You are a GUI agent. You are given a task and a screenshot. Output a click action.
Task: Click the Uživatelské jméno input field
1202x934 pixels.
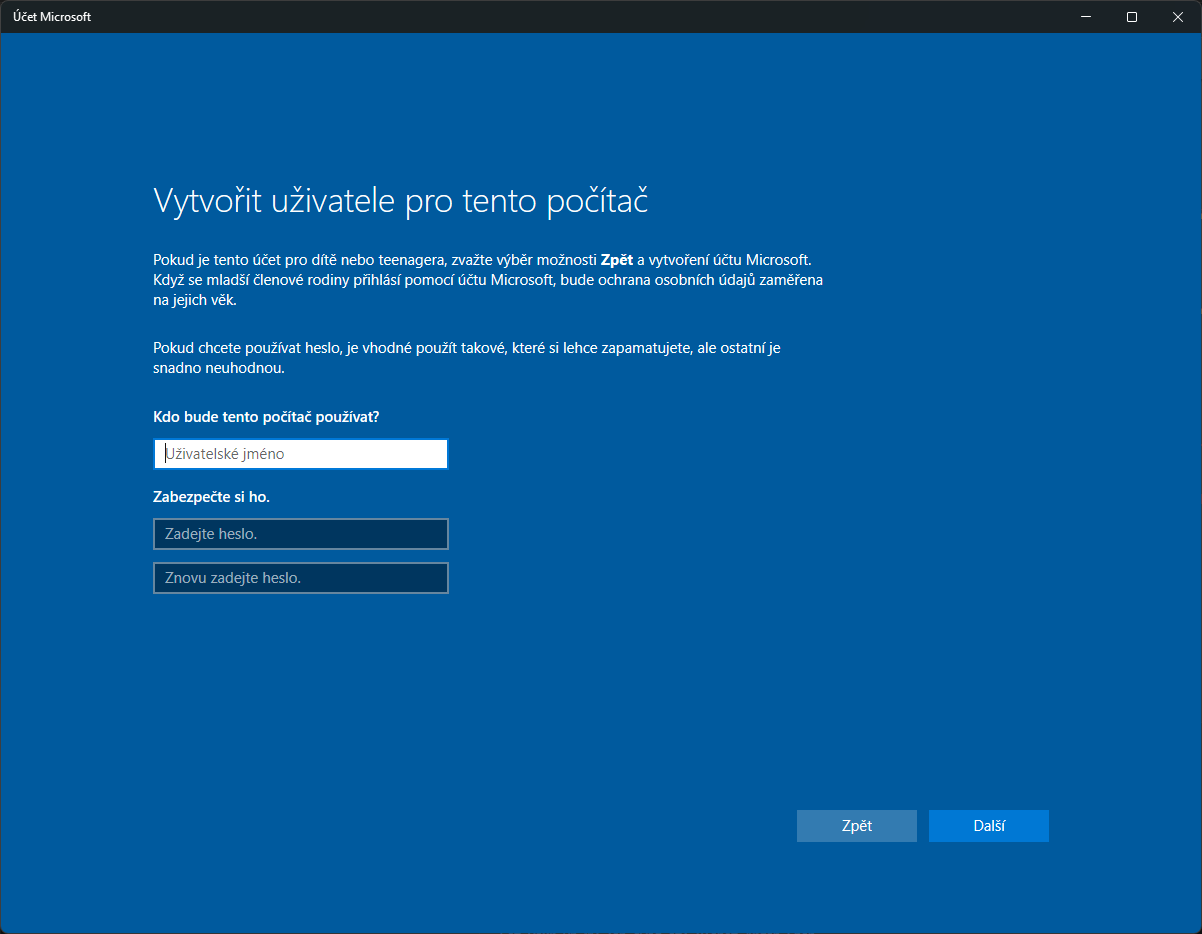coord(301,454)
